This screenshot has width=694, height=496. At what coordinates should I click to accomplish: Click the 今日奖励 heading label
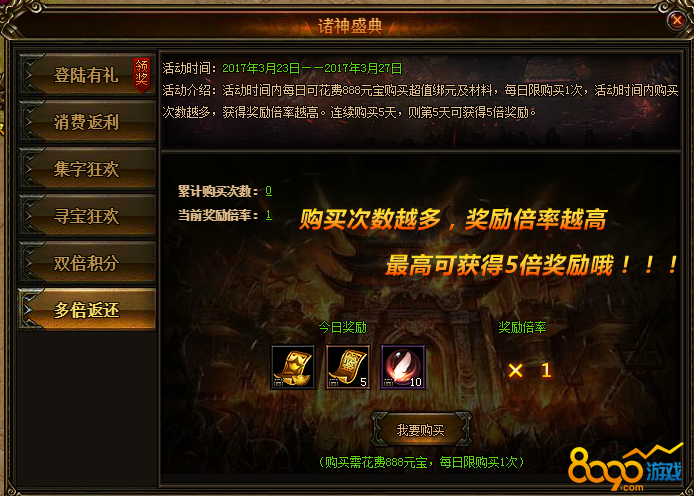343,327
